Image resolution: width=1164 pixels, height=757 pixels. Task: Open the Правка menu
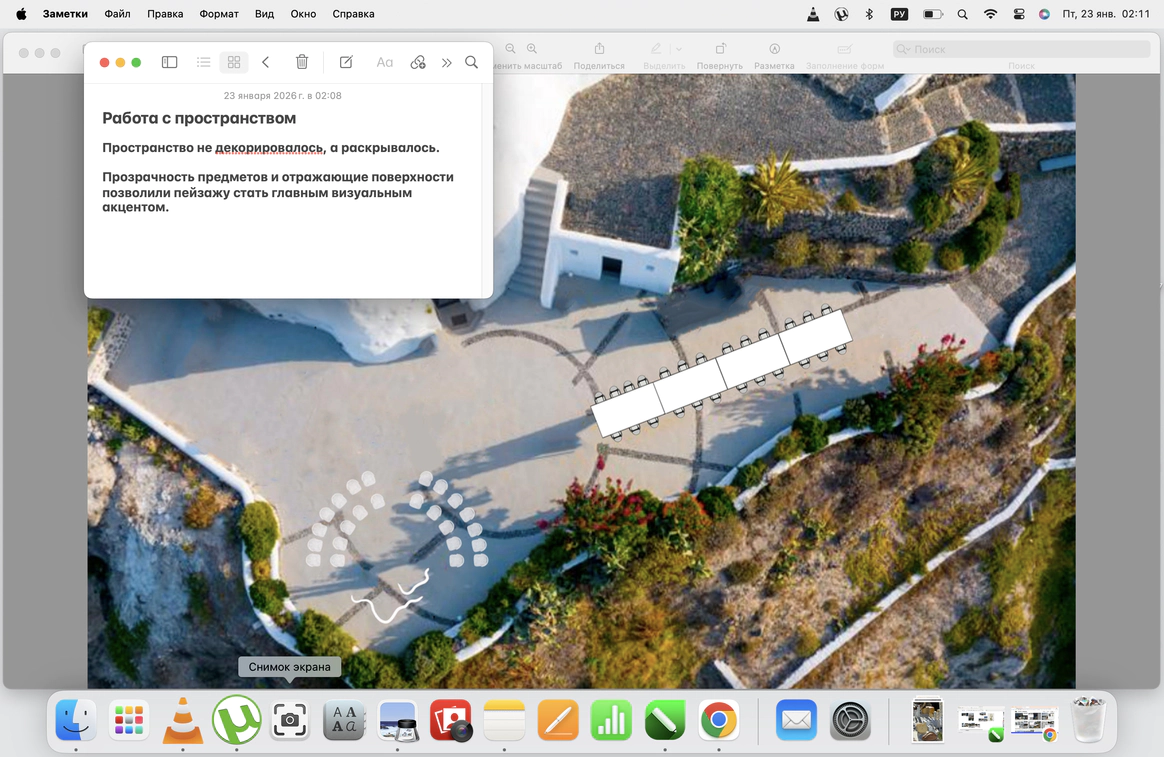coord(165,14)
